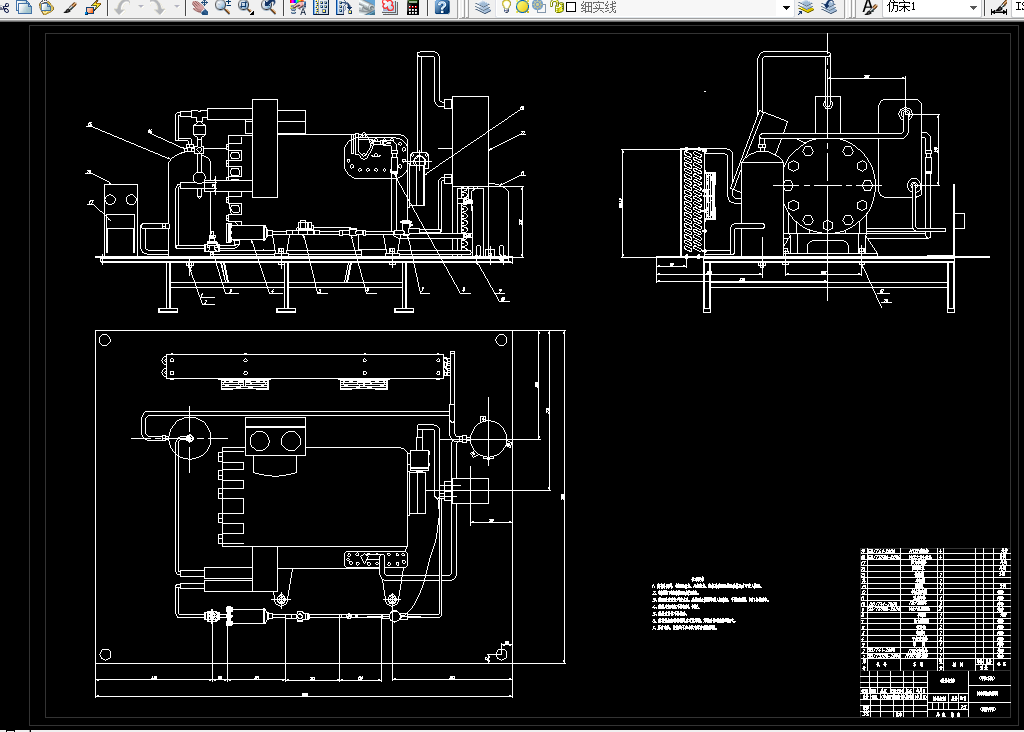1024x732 pixels.
Task: Open the undo history dropdown arrow
Action: tap(140, 7)
